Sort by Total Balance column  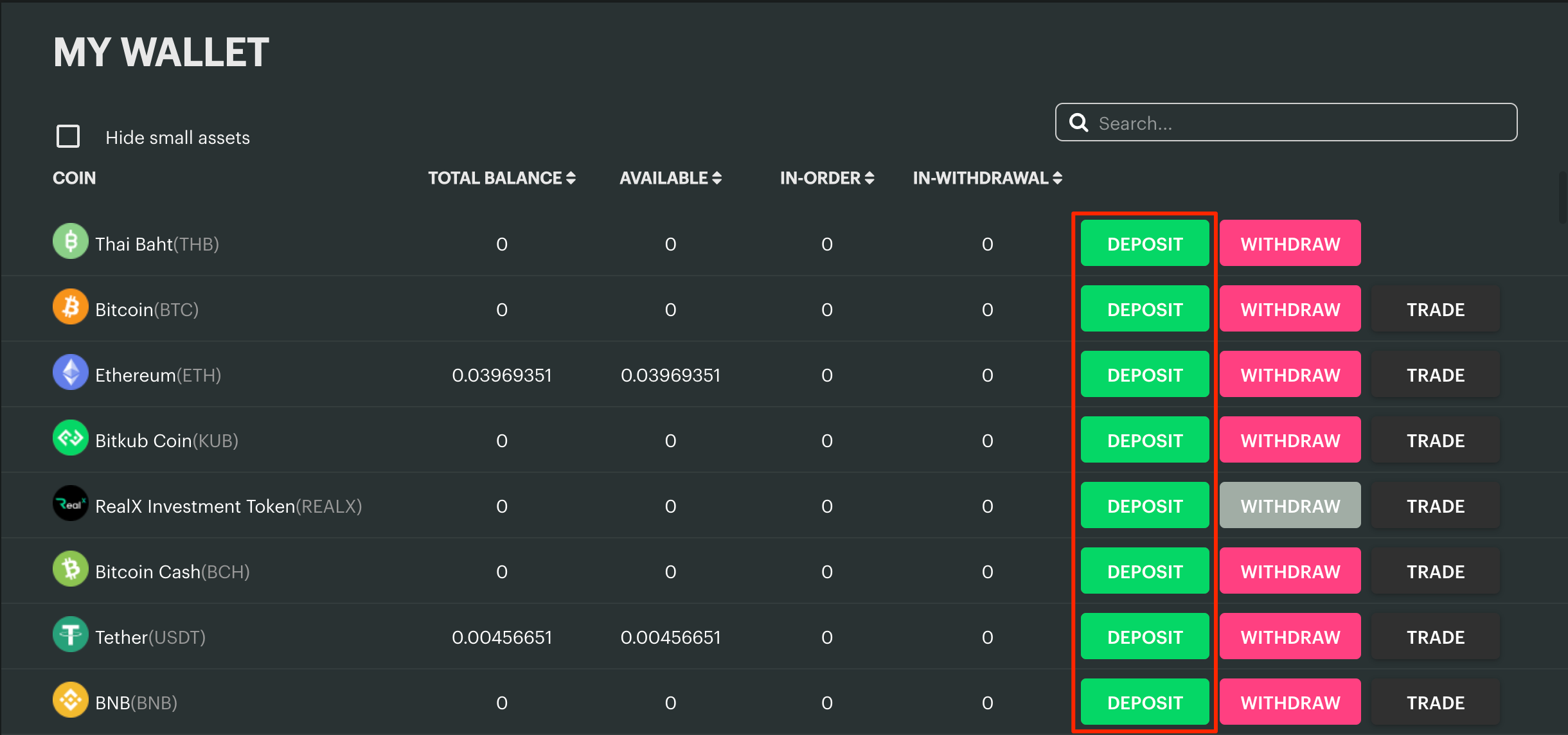point(501,178)
